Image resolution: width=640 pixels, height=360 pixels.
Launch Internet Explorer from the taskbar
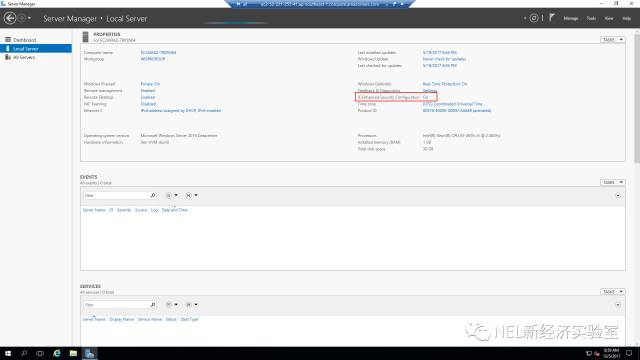57,353
